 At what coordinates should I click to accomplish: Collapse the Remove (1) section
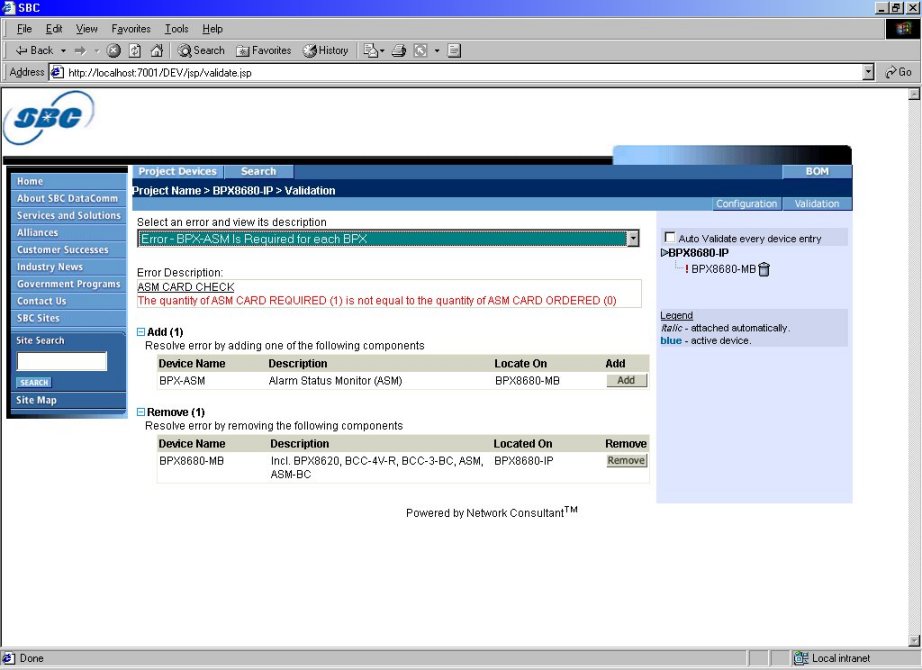pyautogui.click(x=141, y=412)
